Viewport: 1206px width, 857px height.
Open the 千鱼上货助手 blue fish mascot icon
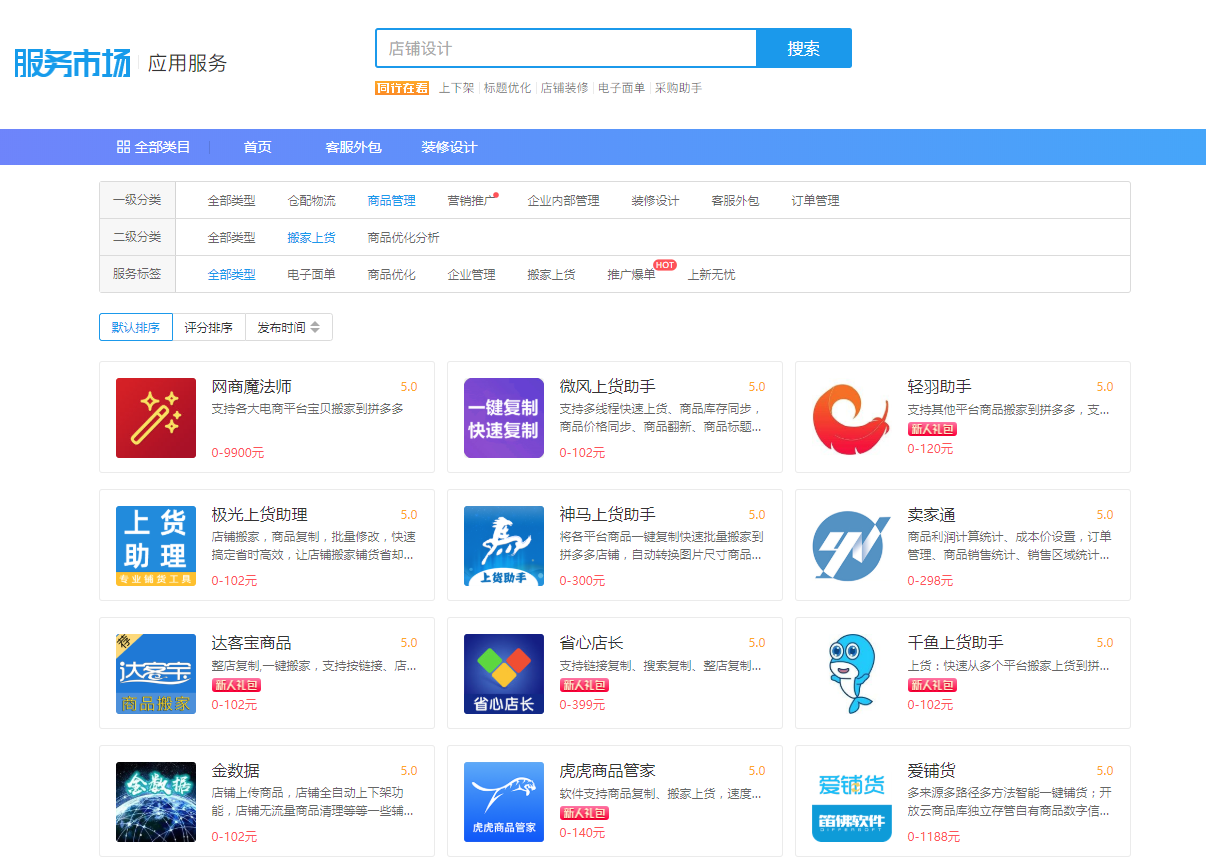(x=852, y=674)
